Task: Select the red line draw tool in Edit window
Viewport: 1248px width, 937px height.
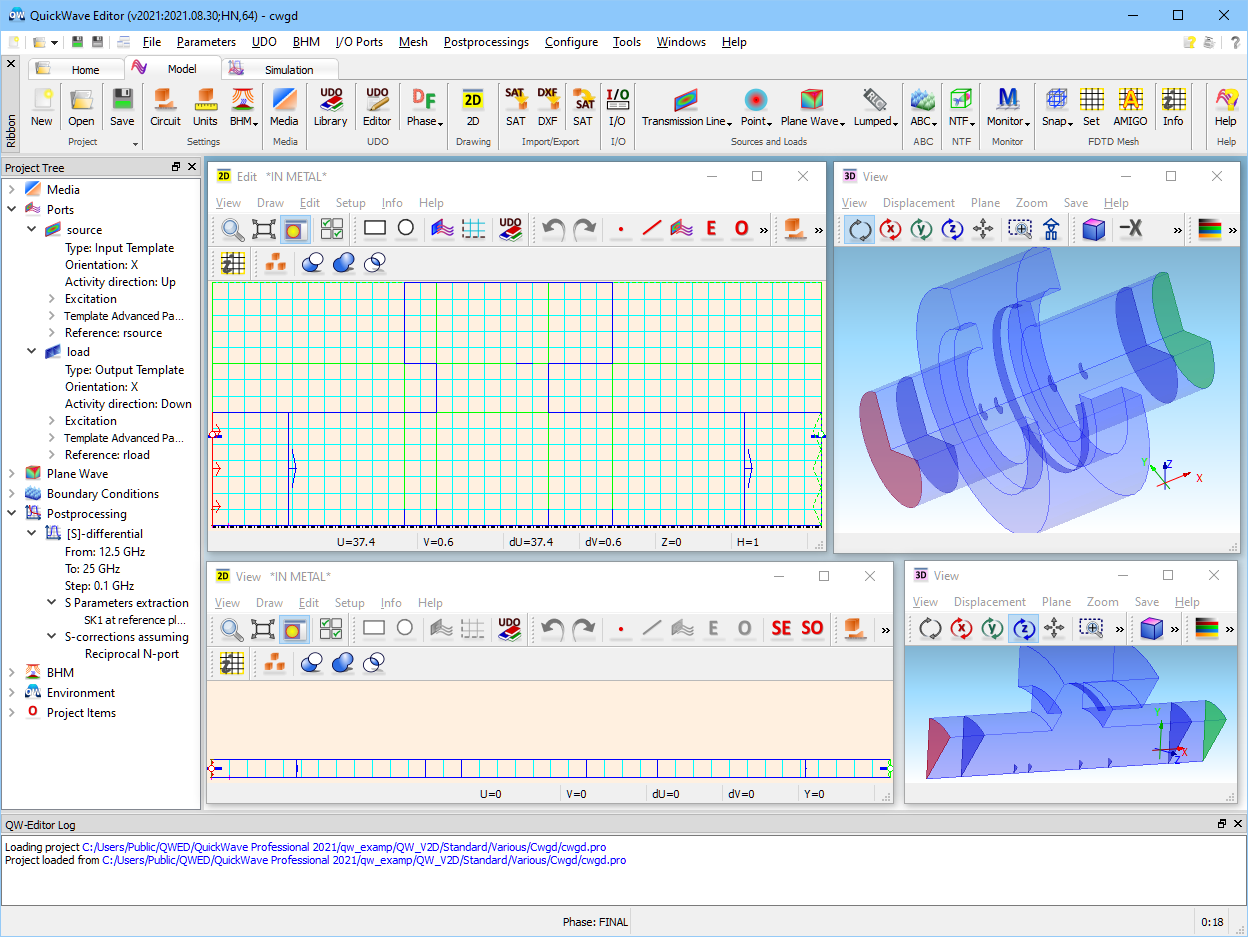Action: pyautogui.click(x=652, y=229)
